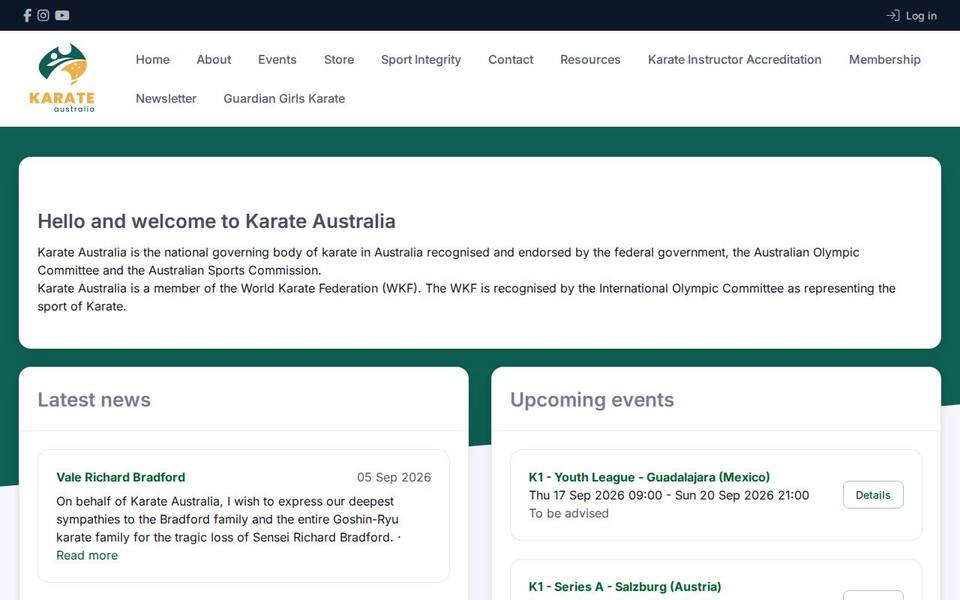
Task: Open the Membership menu item
Action: (x=885, y=59)
